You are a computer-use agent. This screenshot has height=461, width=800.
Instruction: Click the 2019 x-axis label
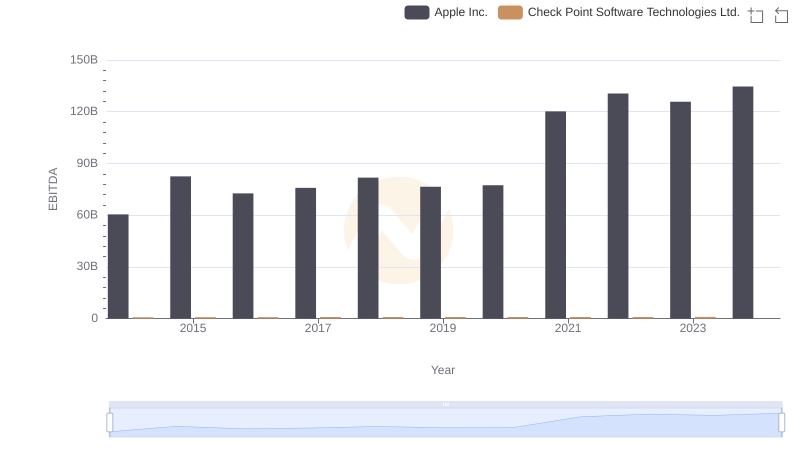(x=443, y=328)
